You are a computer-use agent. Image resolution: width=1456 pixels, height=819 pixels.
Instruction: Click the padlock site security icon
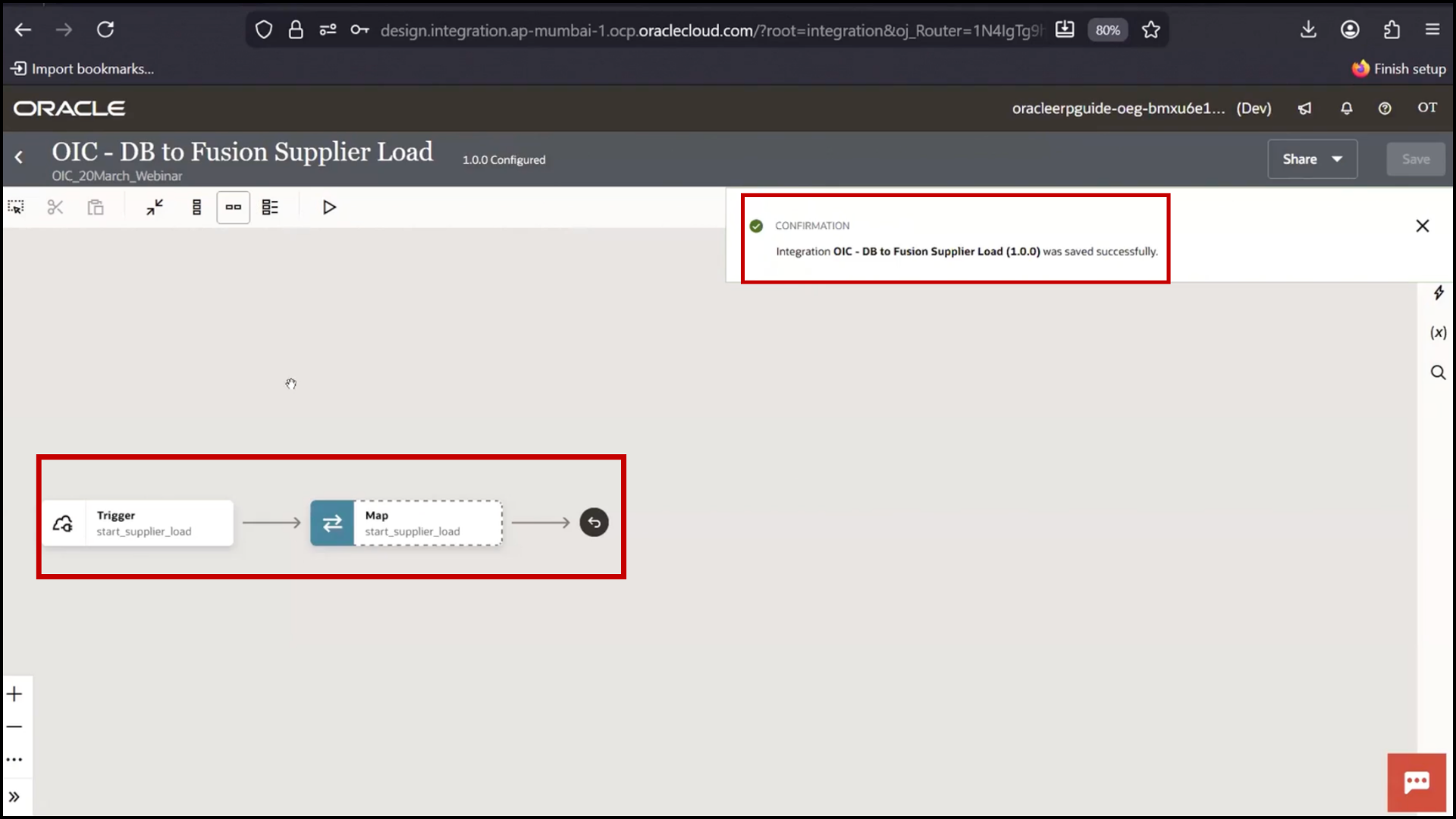point(296,30)
